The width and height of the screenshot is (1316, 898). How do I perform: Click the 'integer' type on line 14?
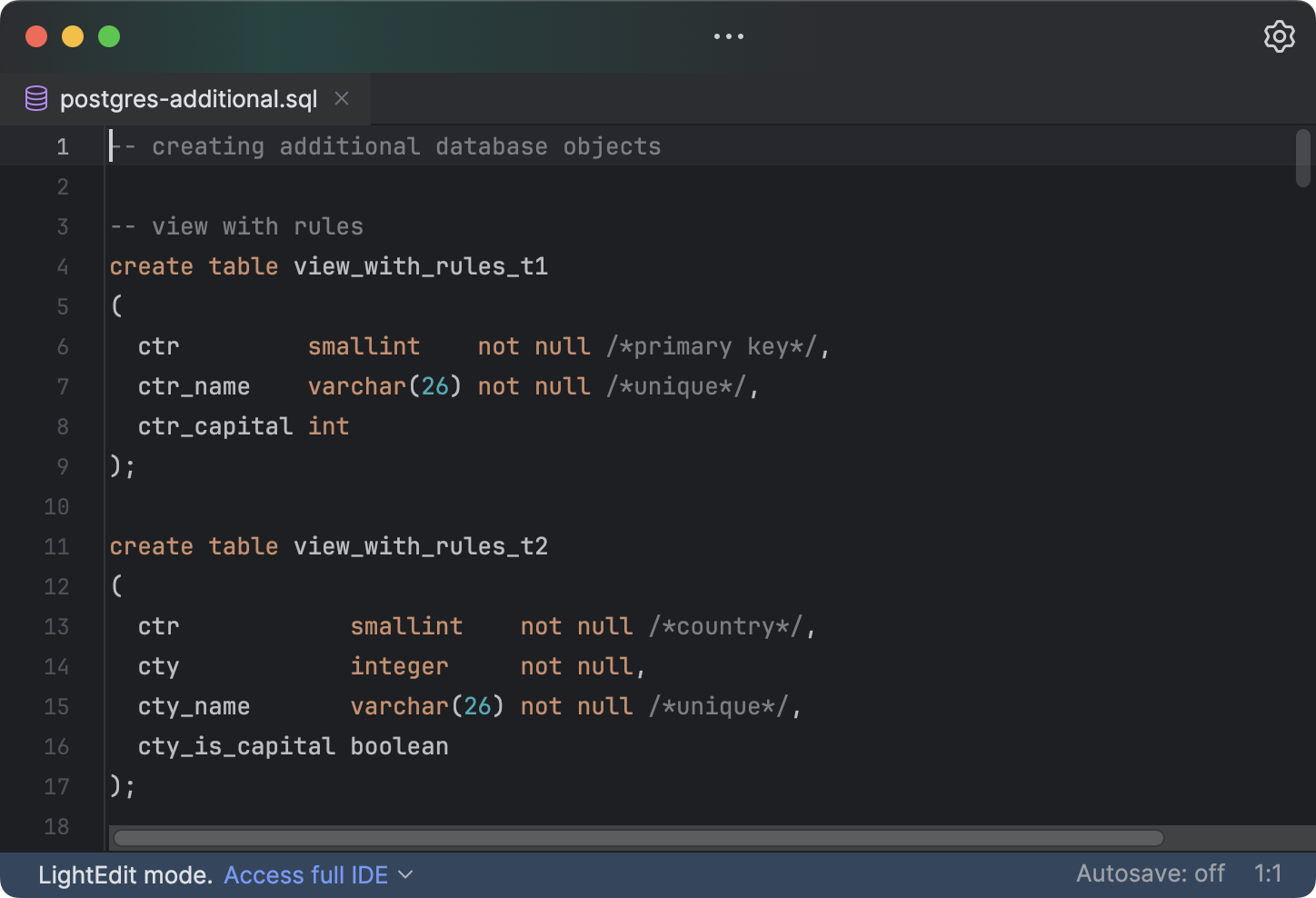coord(400,666)
